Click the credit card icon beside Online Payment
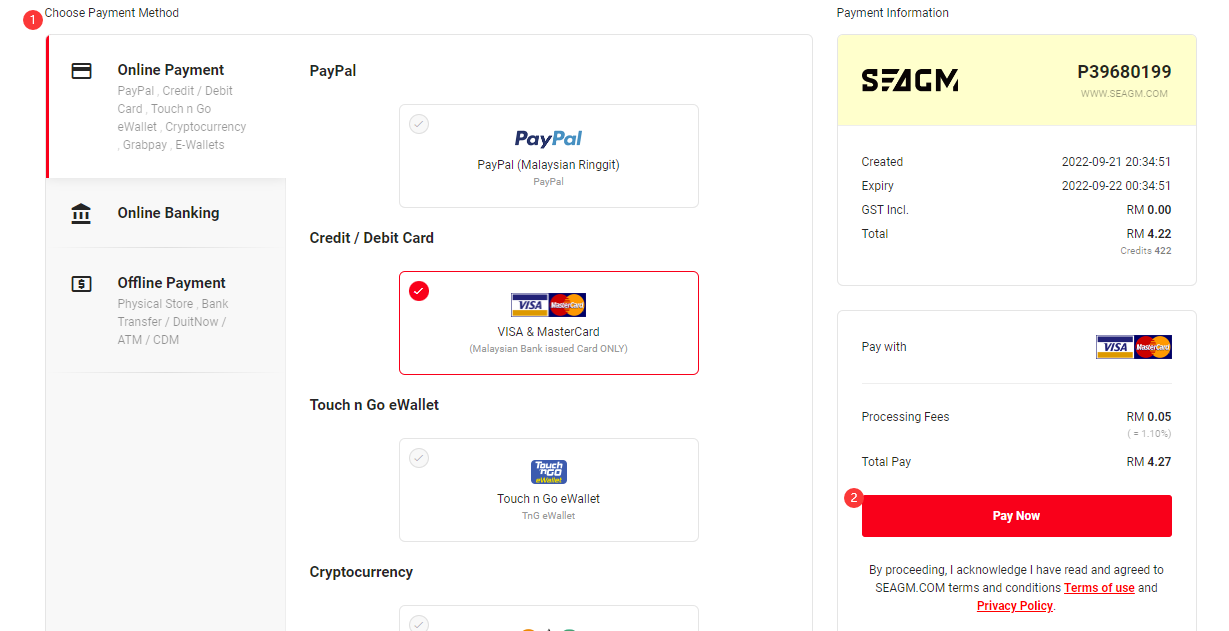This screenshot has height=631, width=1229. (82, 71)
